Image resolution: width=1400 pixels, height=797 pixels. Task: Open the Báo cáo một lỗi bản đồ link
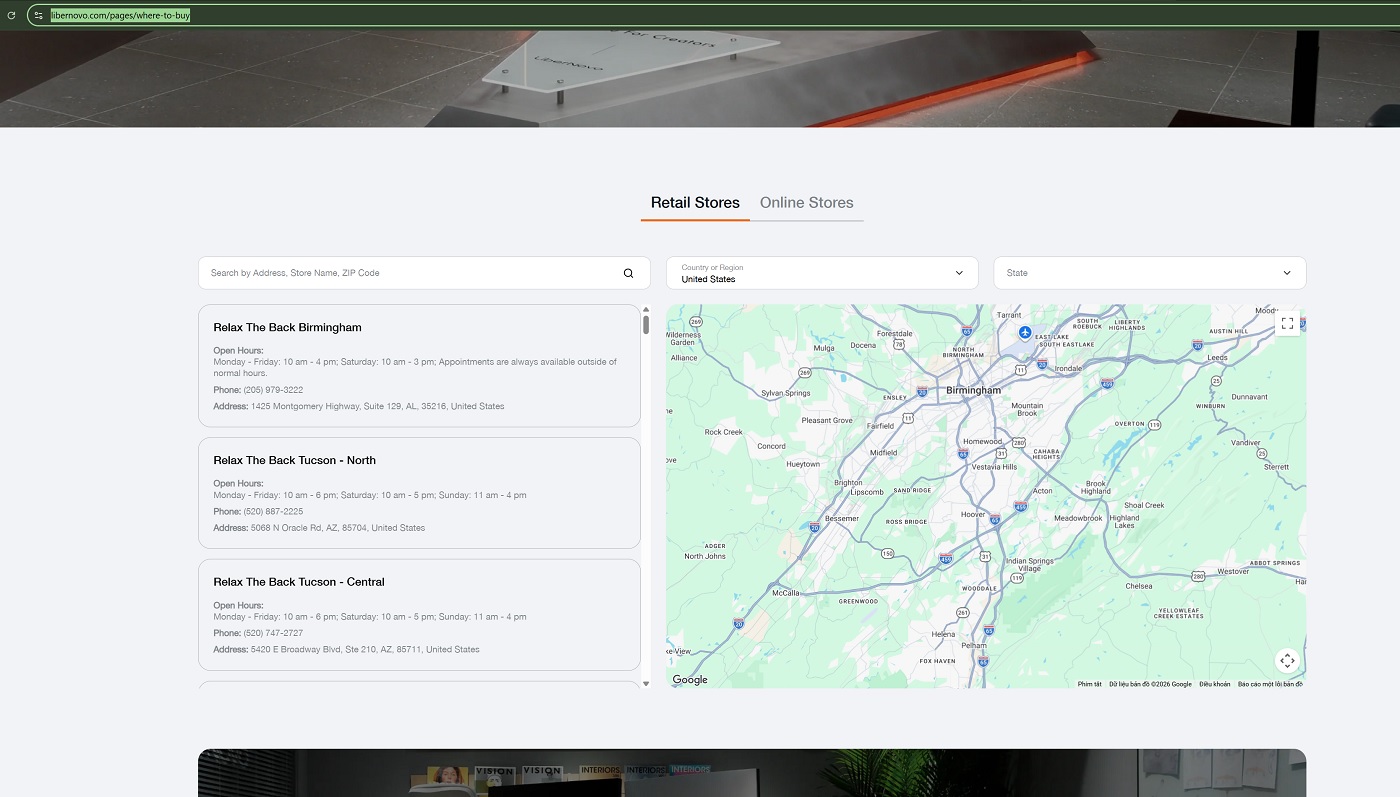pyautogui.click(x=1270, y=684)
